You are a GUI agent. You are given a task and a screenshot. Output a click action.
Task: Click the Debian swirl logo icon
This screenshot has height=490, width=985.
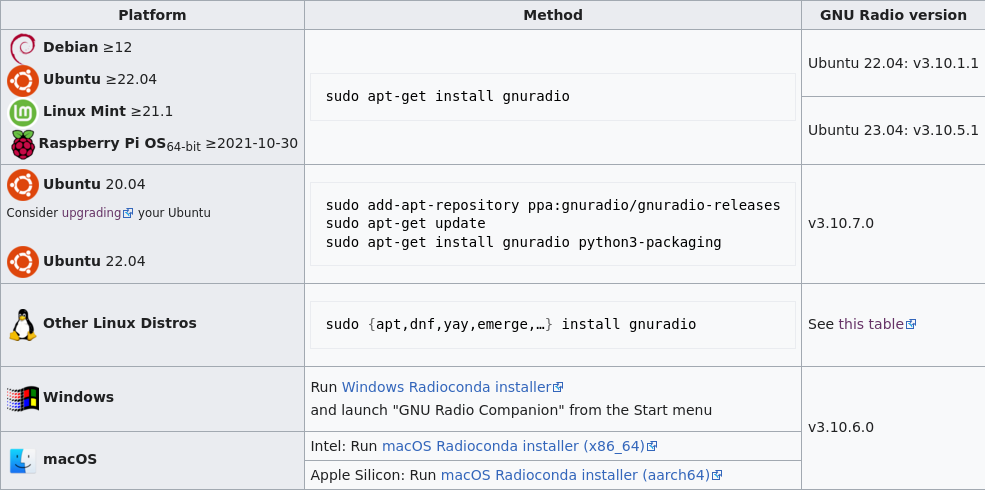(x=23, y=48)
